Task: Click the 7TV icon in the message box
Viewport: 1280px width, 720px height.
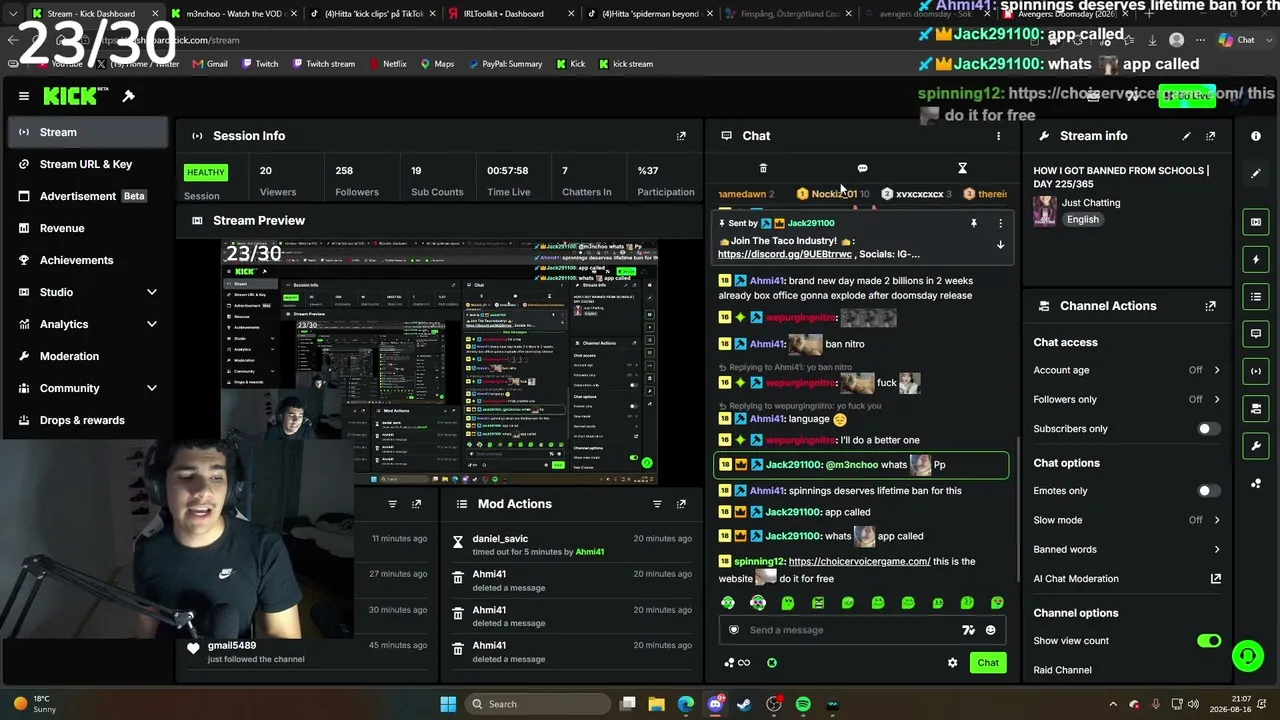Action: pos(968,630)
